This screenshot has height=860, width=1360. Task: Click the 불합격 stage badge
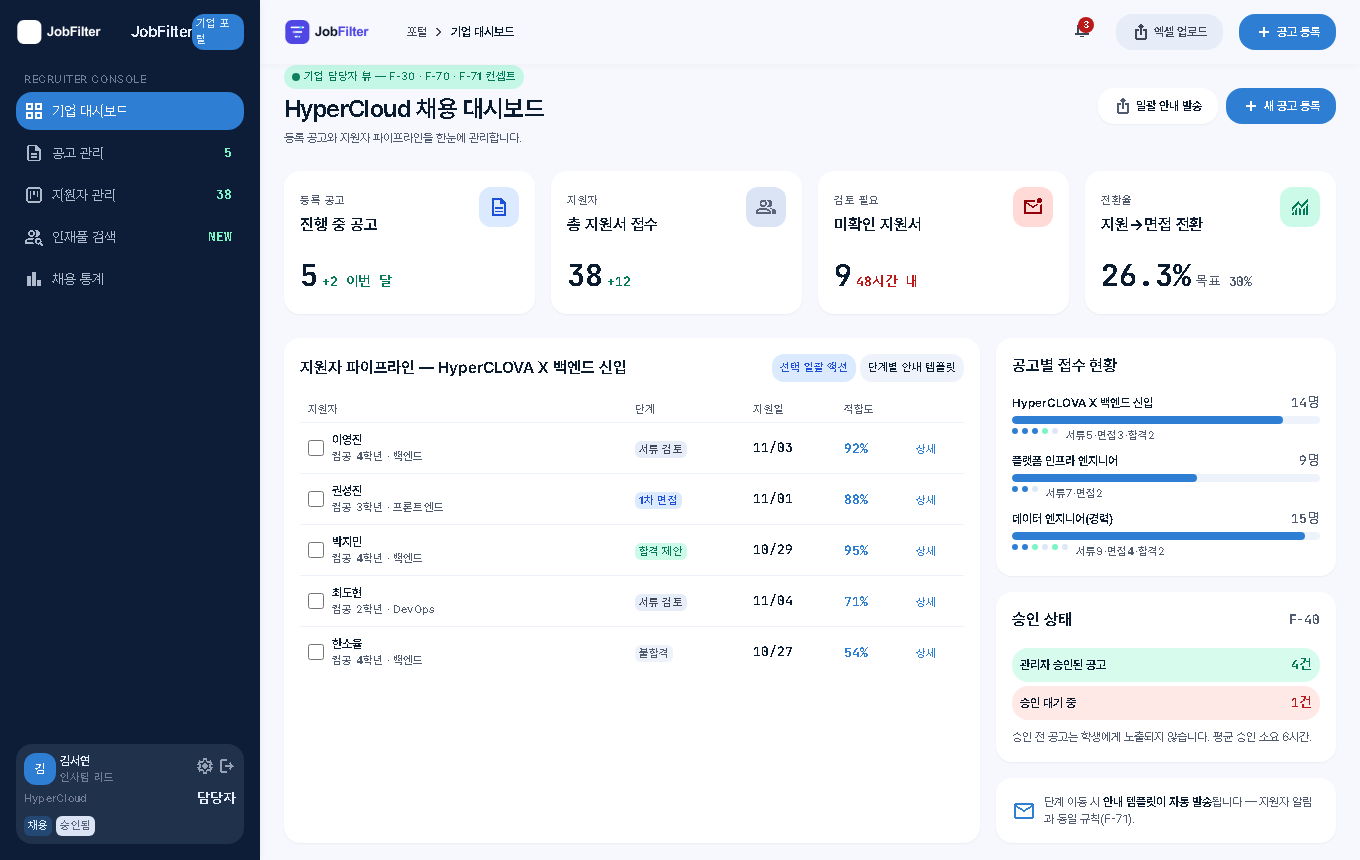pos(654,653)
